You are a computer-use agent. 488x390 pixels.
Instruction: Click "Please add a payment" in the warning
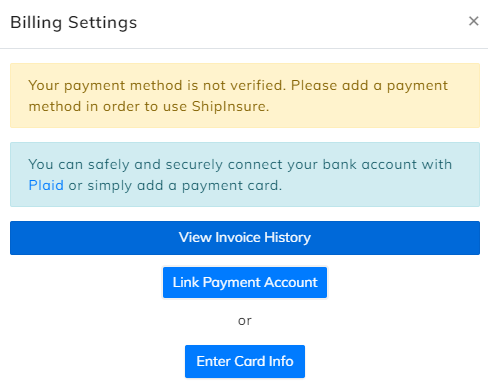(x=369, y=86)
